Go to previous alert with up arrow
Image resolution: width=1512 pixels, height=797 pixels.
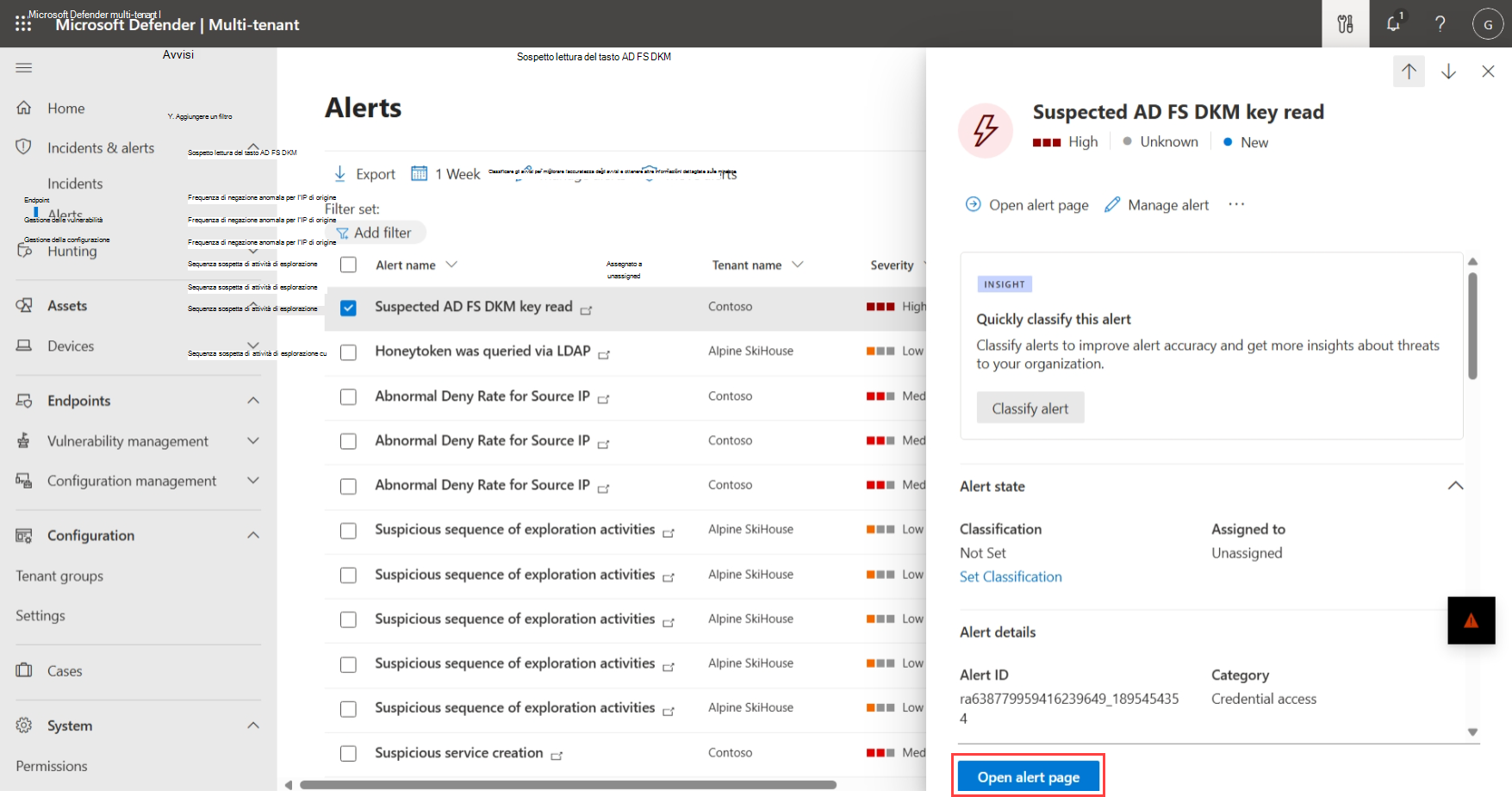pos(1409,72)
